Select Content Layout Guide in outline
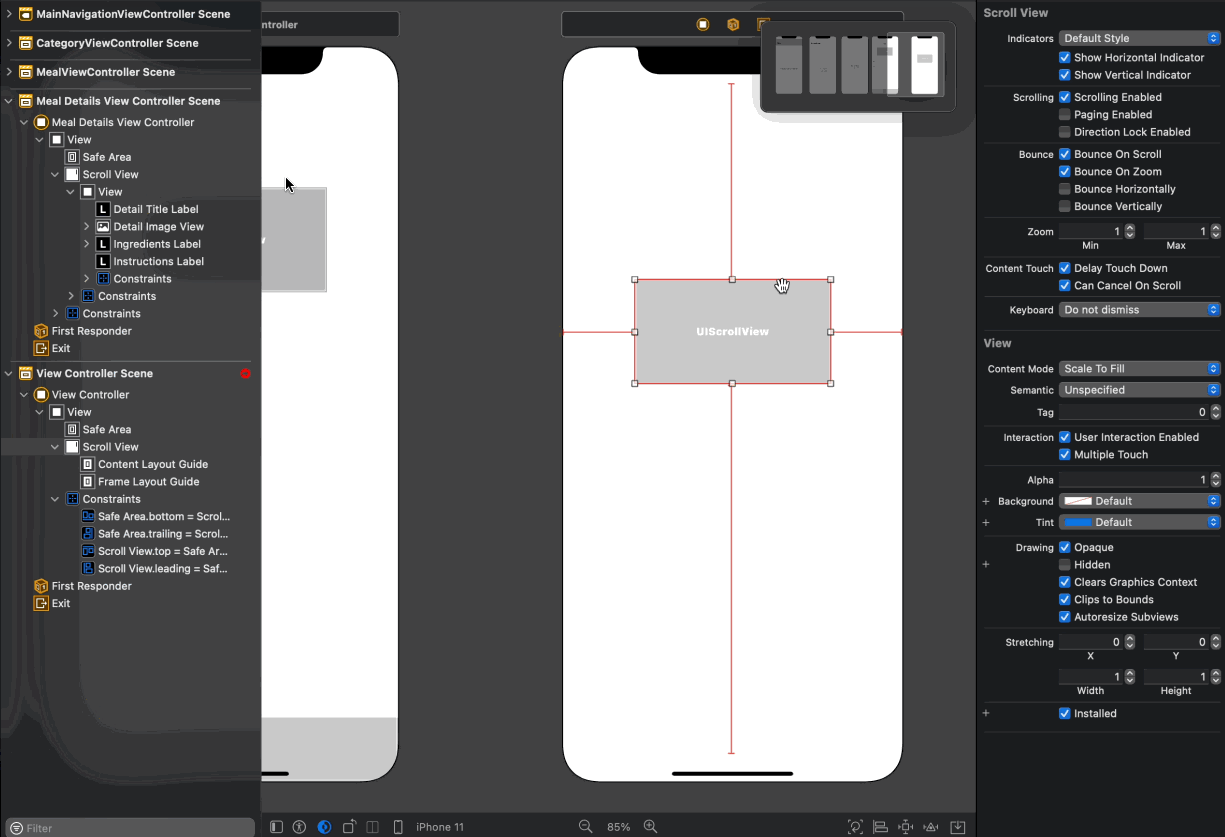The height and width of the screenshot is (837, 1225). (153, 464)
